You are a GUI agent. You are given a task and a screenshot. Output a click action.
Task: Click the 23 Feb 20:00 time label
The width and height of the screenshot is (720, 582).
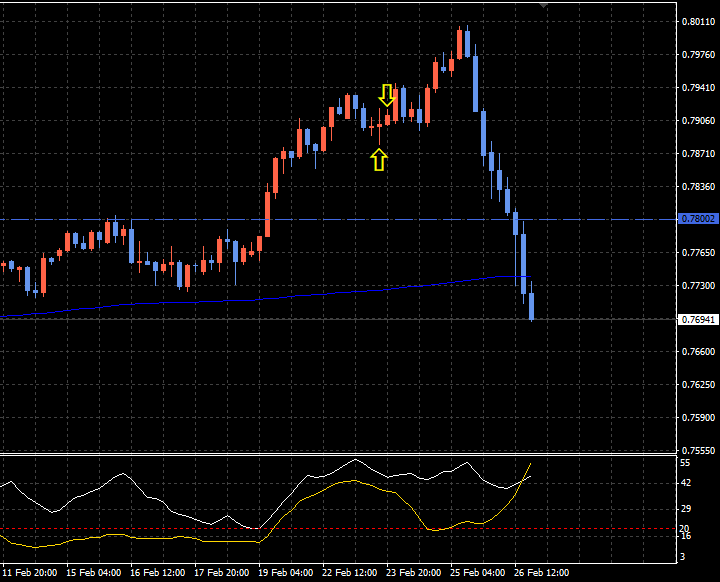click(x=413, y=573)
